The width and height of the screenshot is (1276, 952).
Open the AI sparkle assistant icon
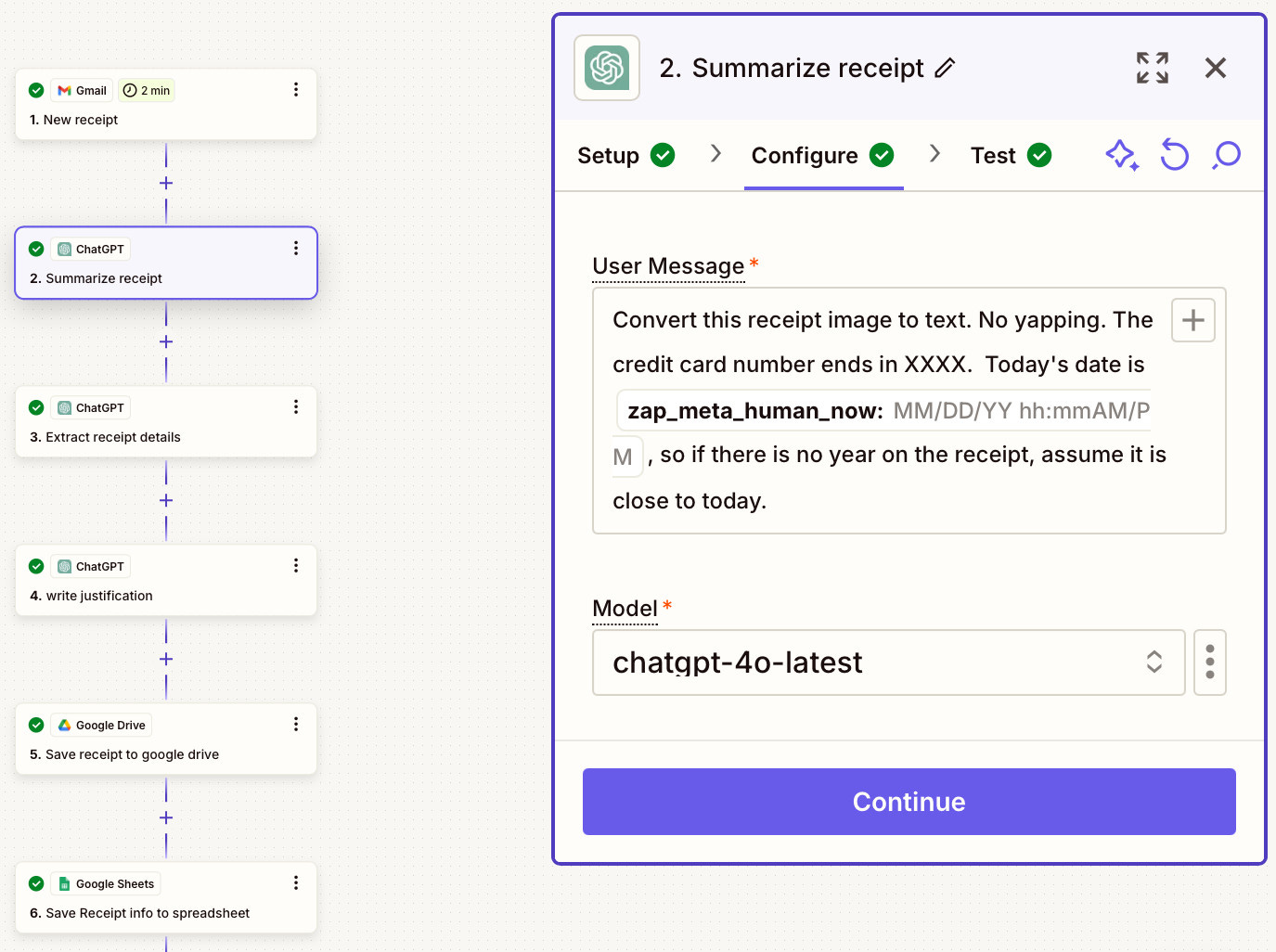(x=1122, y=155)
